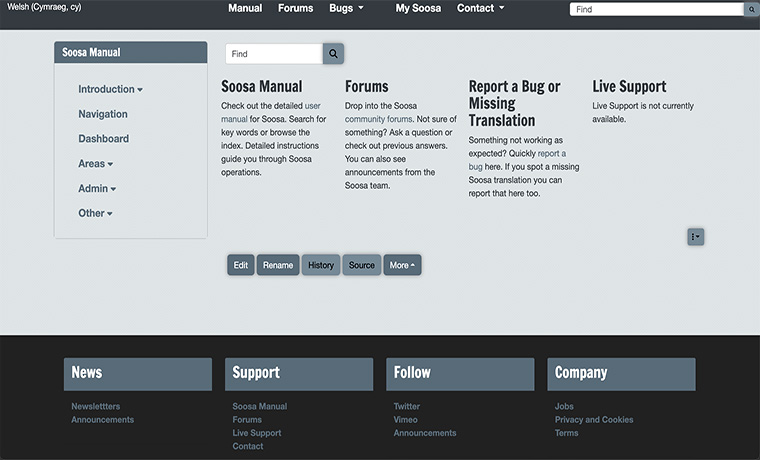Focus the Find field above Soosa Manual
Viewport: 760px width, 460px height.
click(273, 54)
